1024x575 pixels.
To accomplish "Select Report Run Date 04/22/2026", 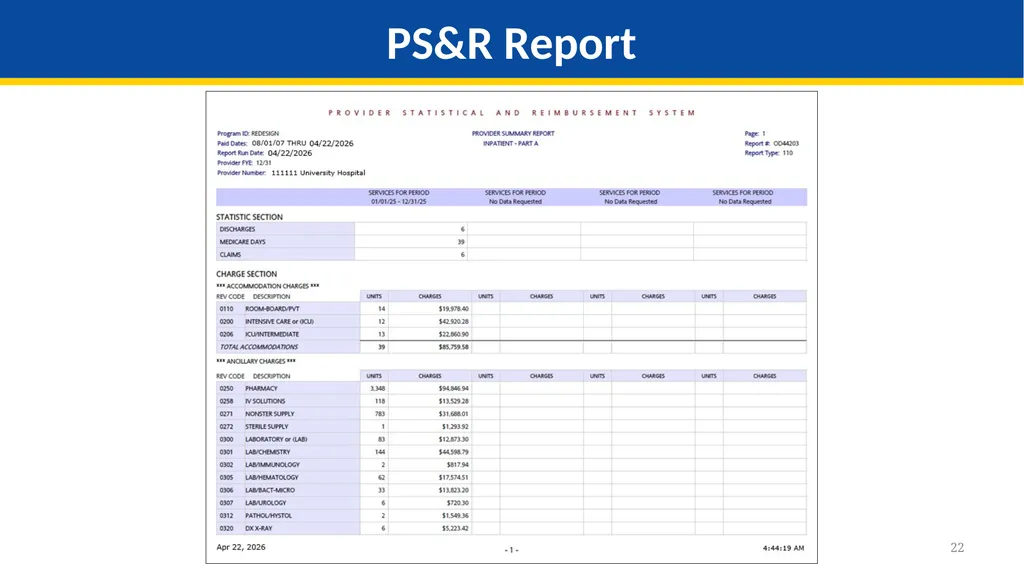I will coord(264,153).
